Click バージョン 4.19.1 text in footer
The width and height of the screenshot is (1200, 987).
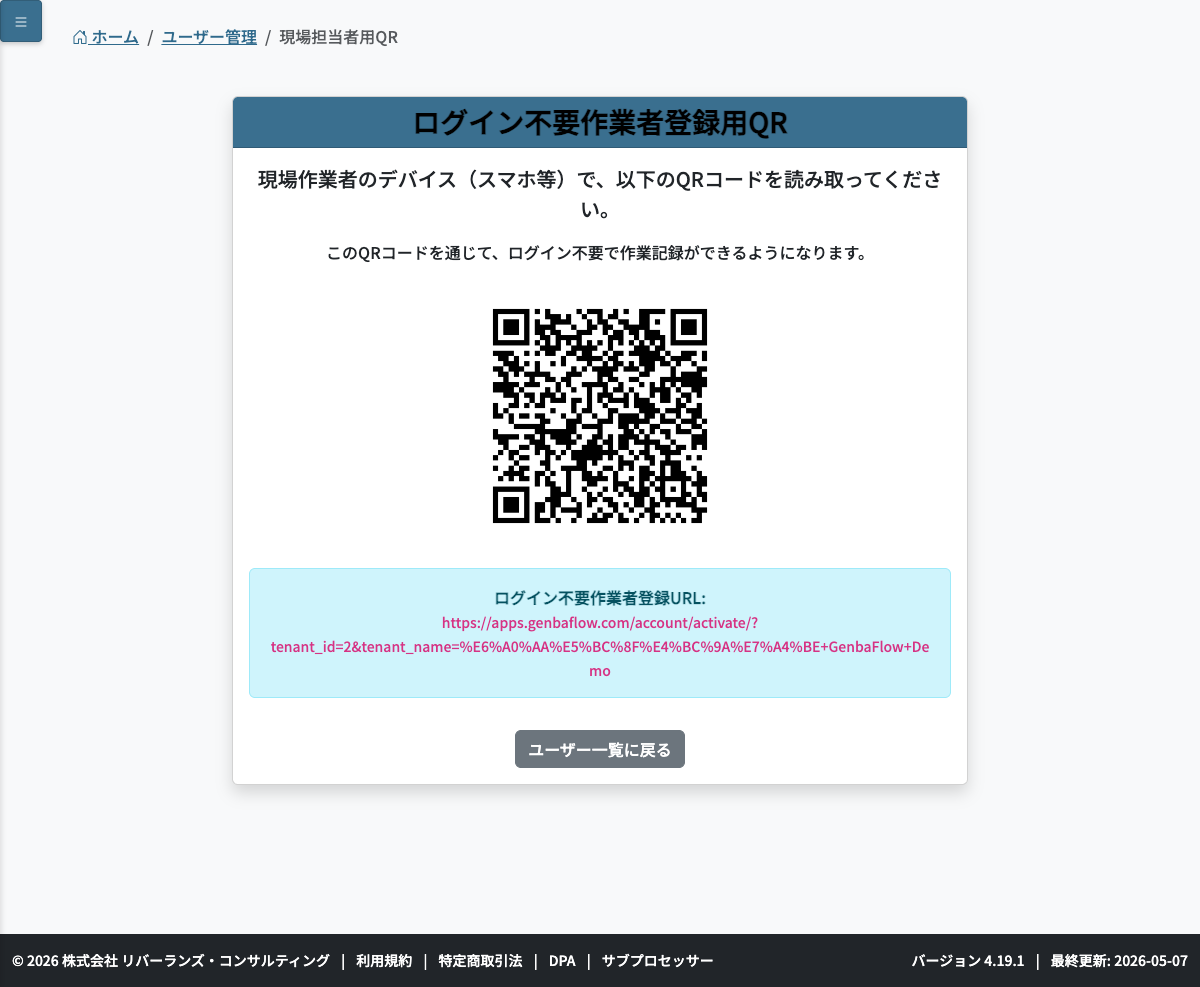[x=968, y=961]
